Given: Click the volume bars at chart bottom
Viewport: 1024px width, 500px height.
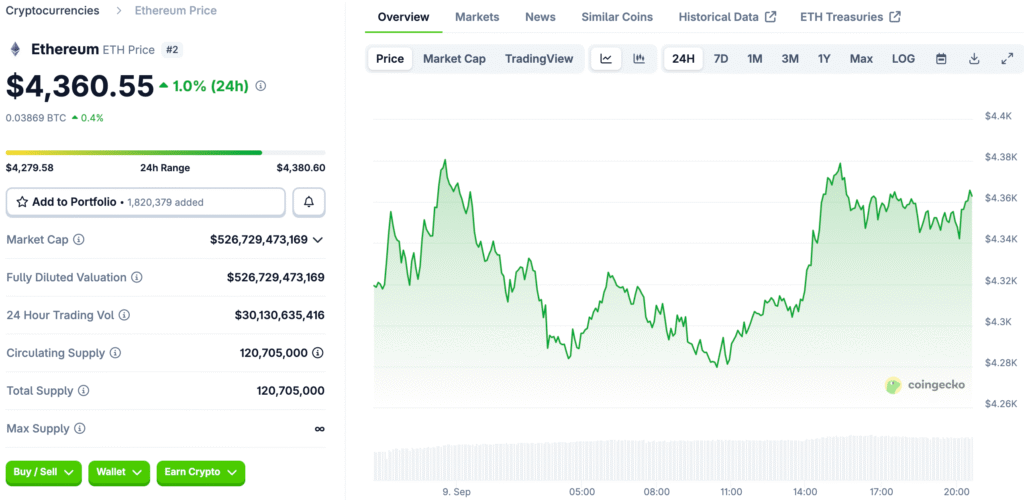Looking at the screenshot, I should 673,459.
